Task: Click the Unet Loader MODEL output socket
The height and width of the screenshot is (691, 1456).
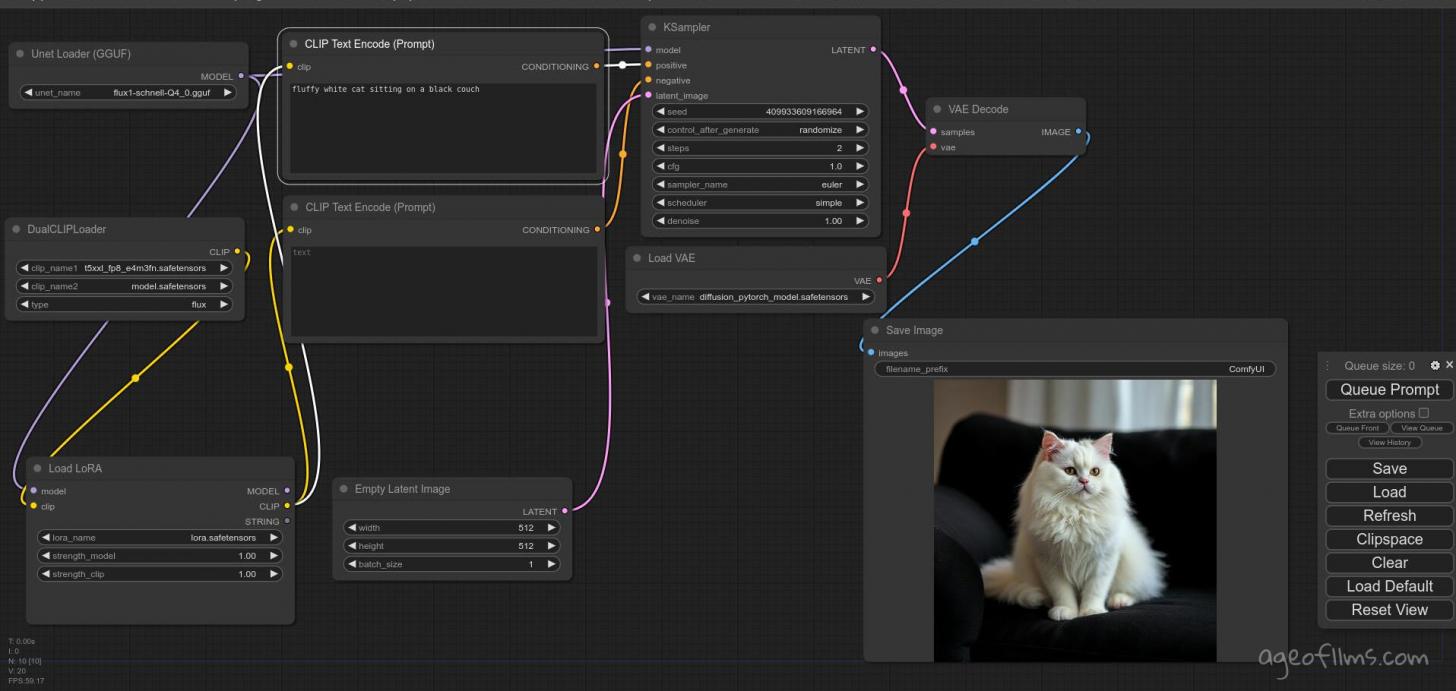Action: [x=241, y=76]
